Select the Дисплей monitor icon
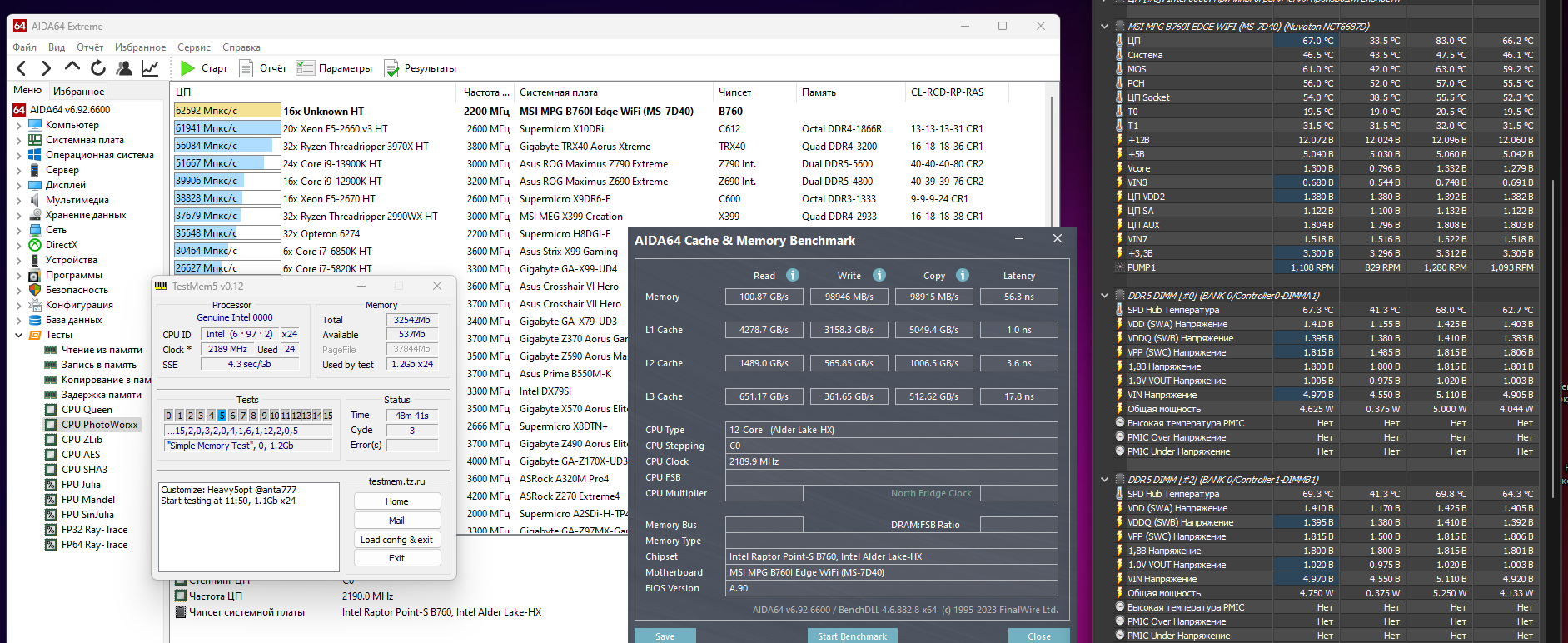Viewport: 1568px width, 643px height. pyautogui.click(x=35, y=185)
